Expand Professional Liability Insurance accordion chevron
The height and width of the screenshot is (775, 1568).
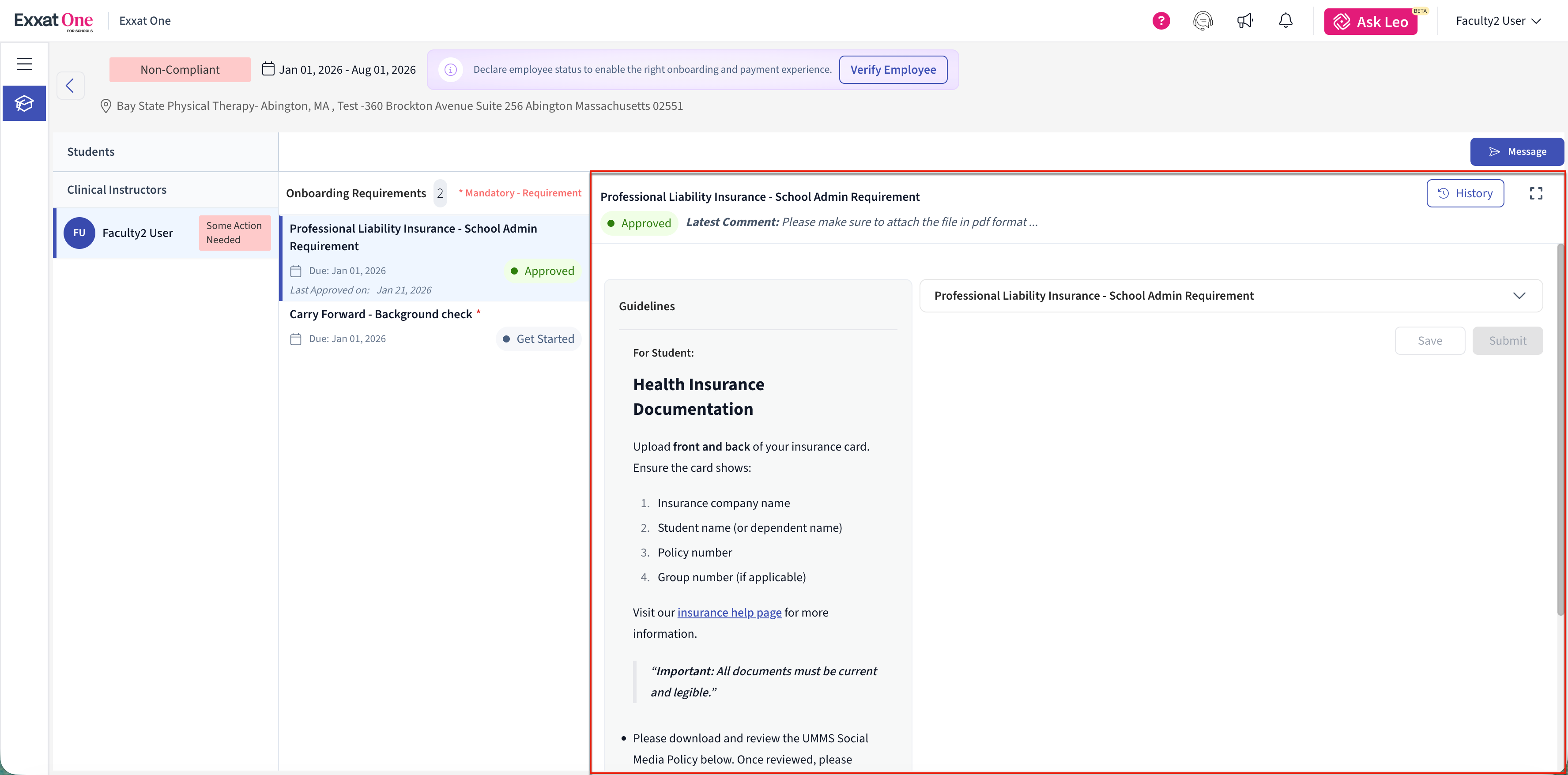(1519, 296)
